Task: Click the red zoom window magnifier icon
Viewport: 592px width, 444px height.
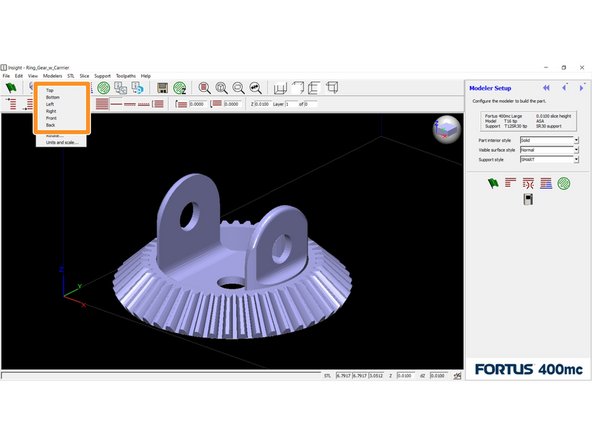Action: click(x=204, y=88)
